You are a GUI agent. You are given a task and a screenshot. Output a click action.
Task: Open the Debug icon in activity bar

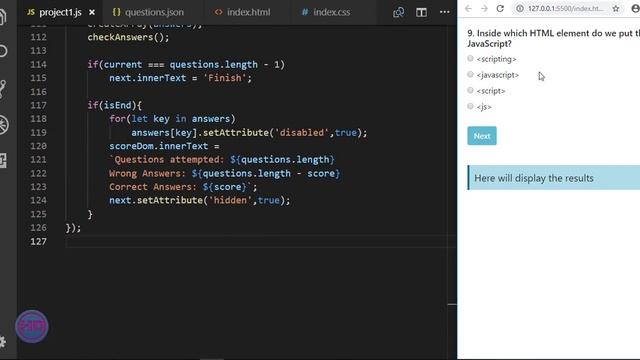click(x=3, y=124)
